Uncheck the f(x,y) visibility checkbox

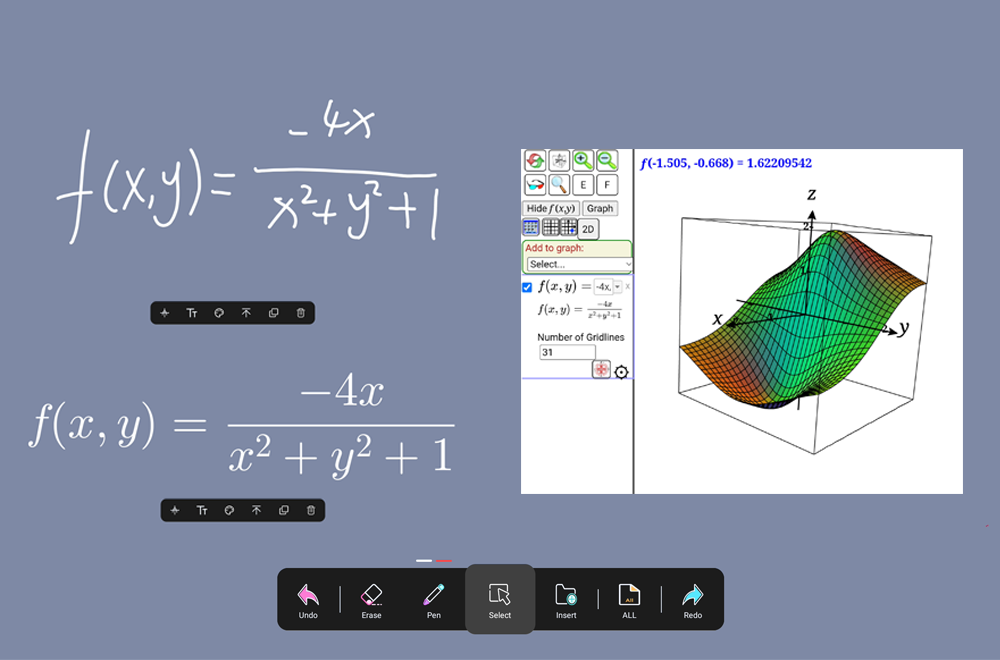click(x=528, y=287)
